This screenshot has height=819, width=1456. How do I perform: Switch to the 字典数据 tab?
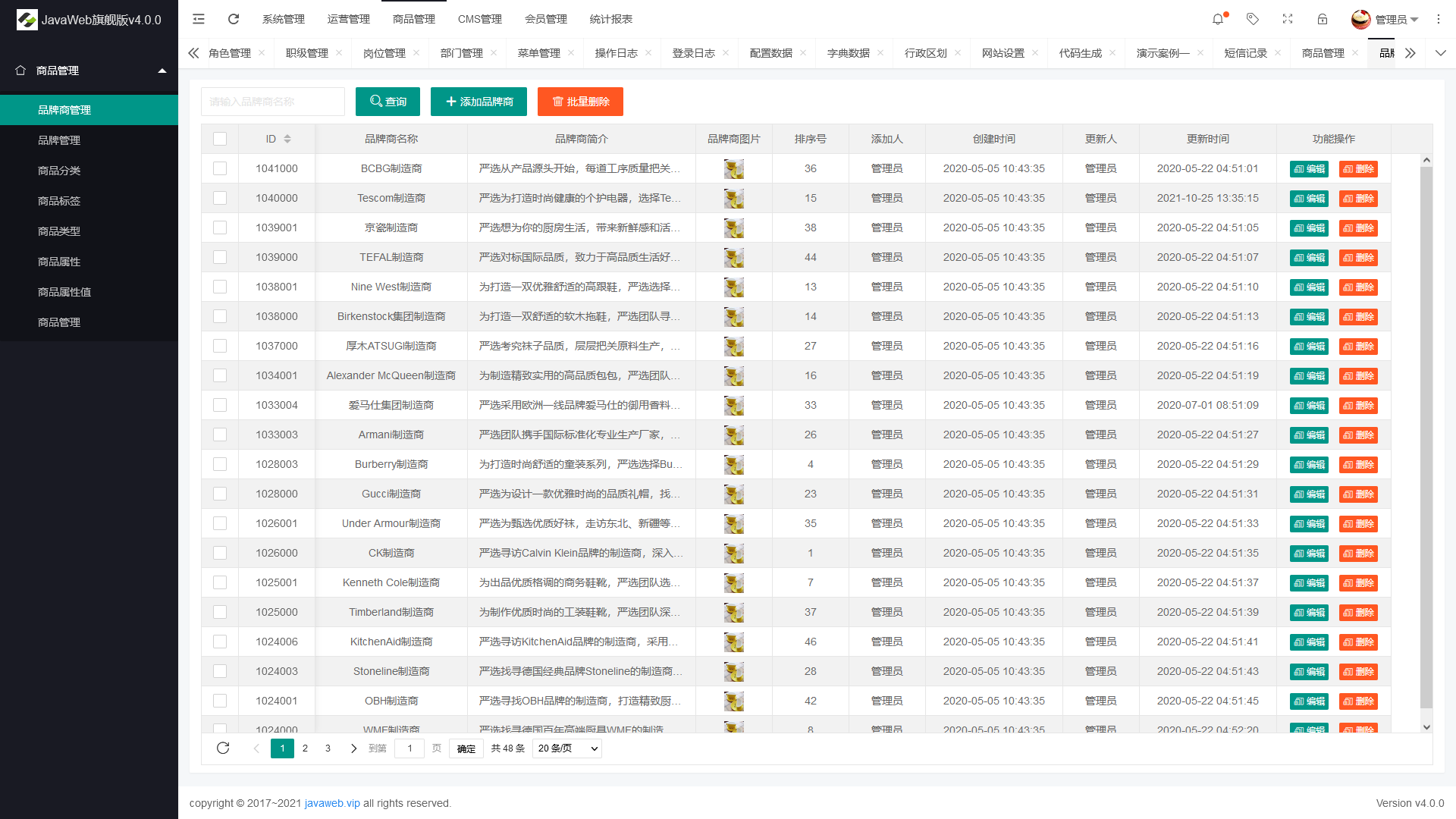coord(849,53)
